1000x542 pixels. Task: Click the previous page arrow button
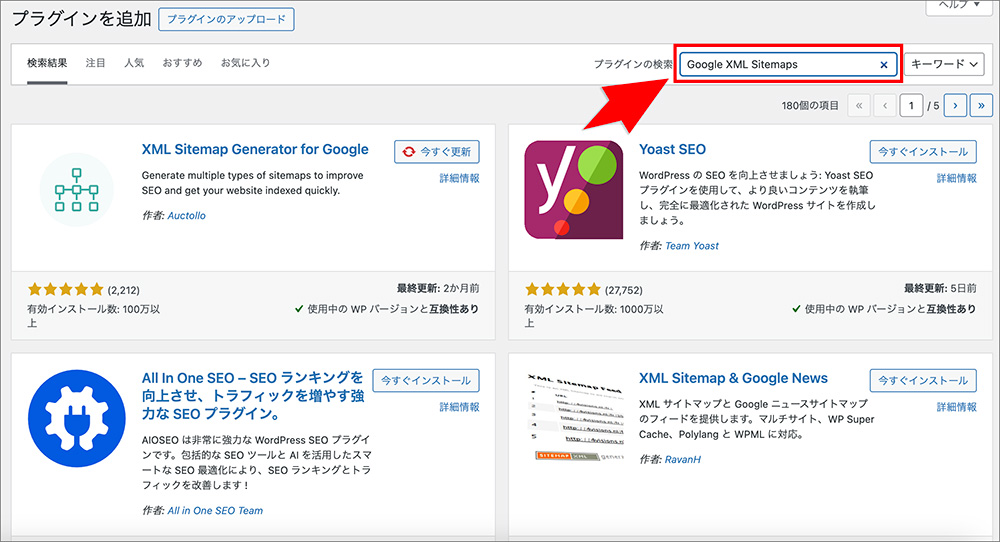(885, 105)
